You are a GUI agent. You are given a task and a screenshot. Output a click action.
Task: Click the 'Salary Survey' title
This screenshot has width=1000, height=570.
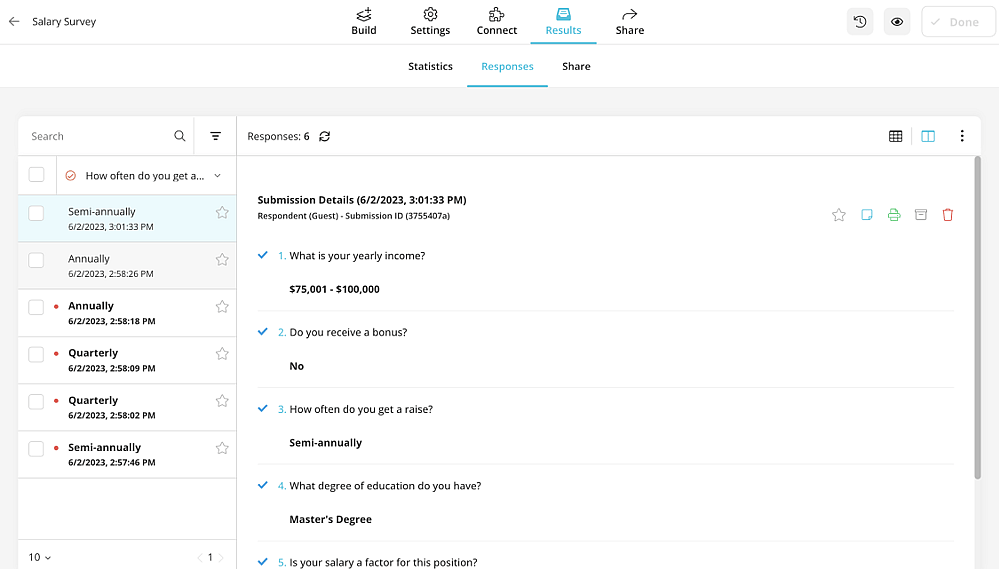[64, 22]
